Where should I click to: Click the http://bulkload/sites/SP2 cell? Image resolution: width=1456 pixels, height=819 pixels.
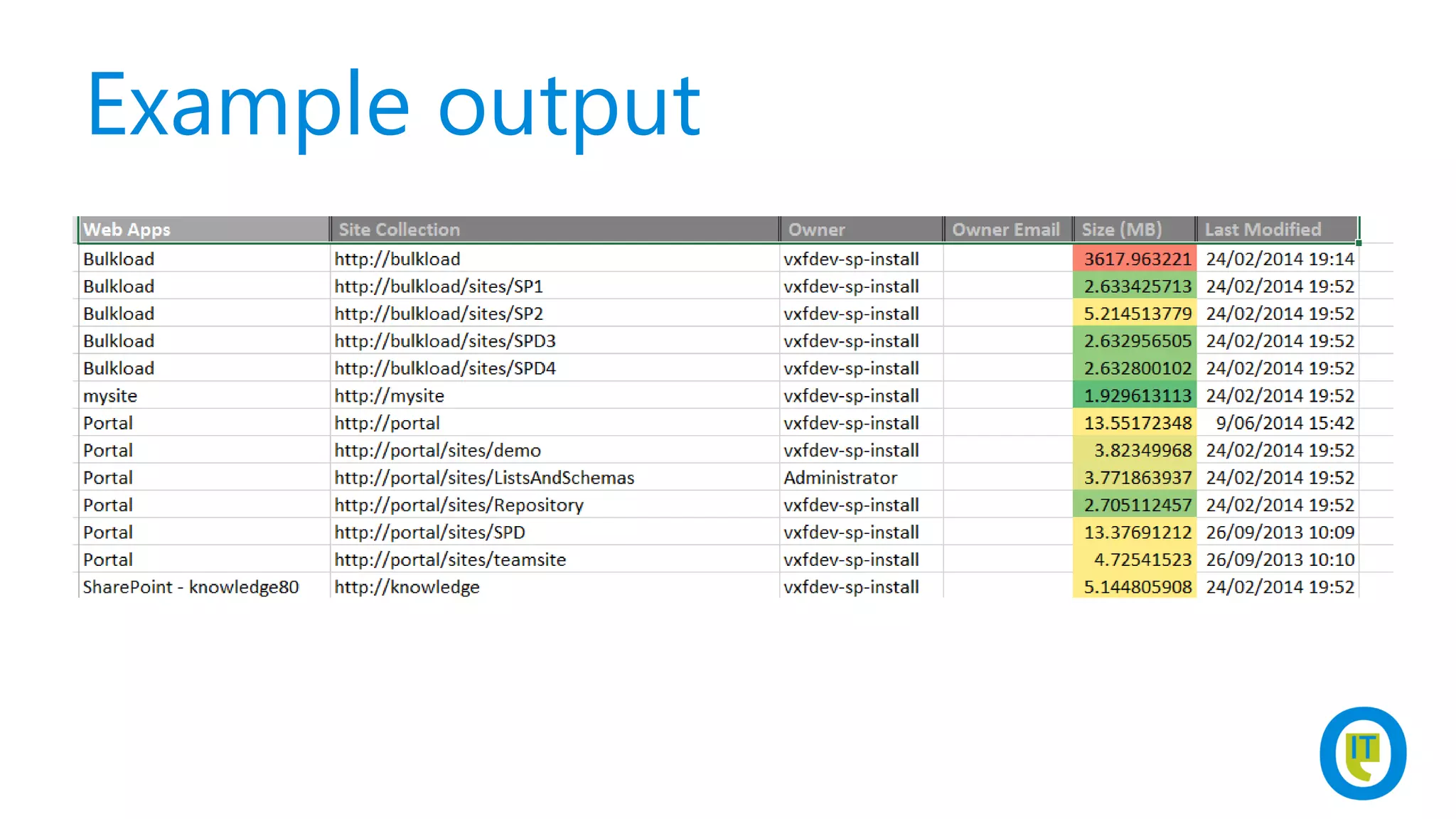555,314
